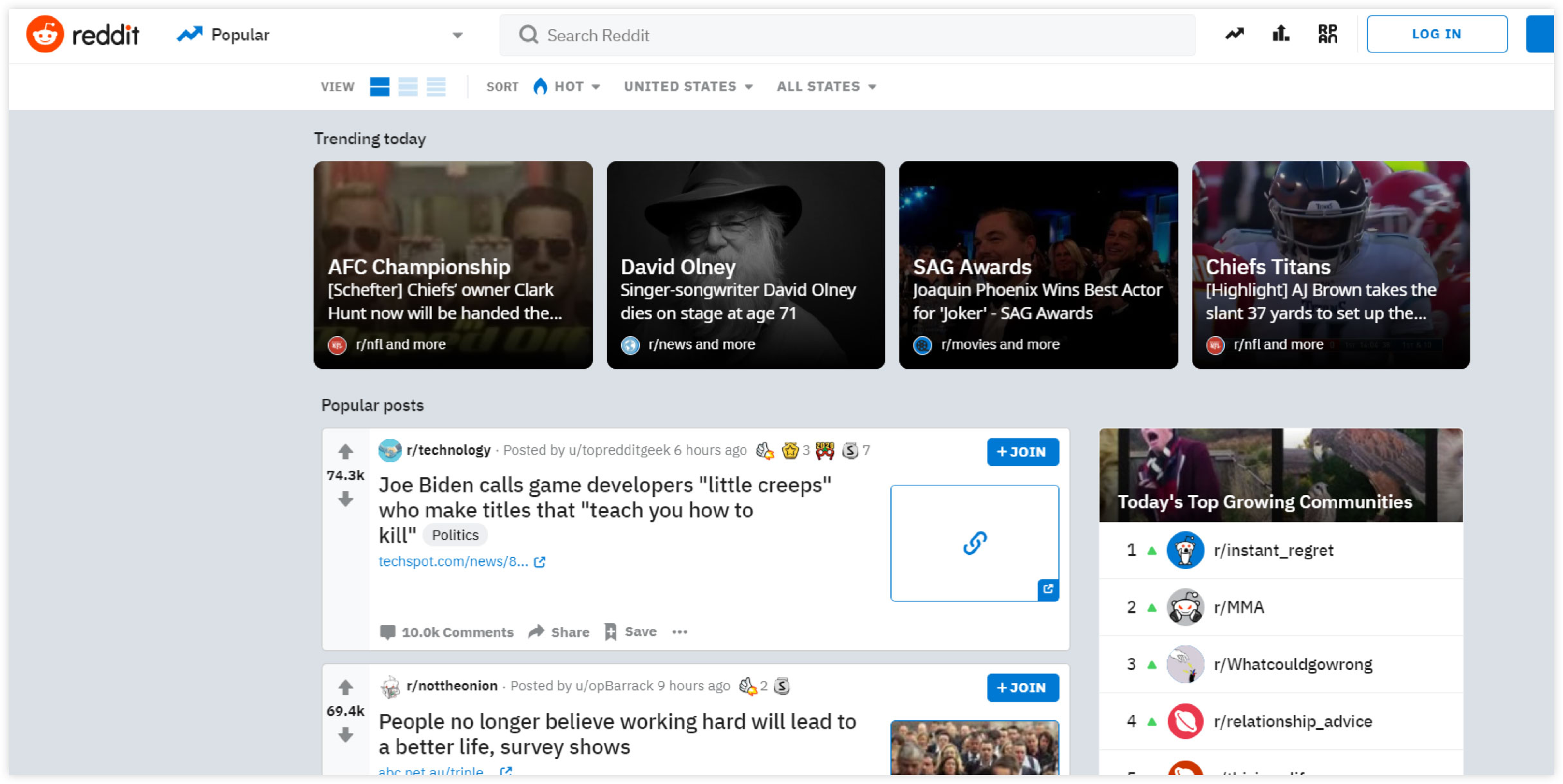
Task: Switch to Compact view layout
Action: tap(436, 86)
